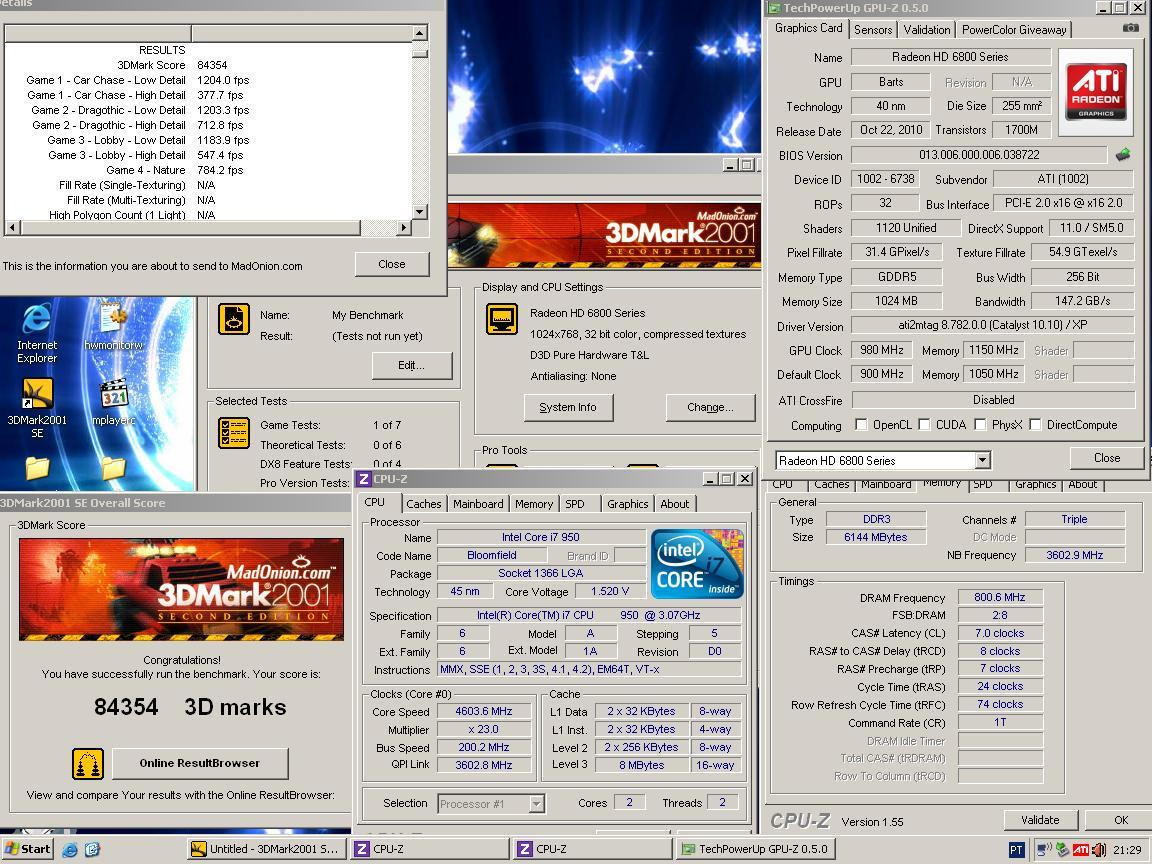Select the first CPU-Z taskbar button
The height and width of the screenshot is (864, 1152).
(x=431, y=849)
